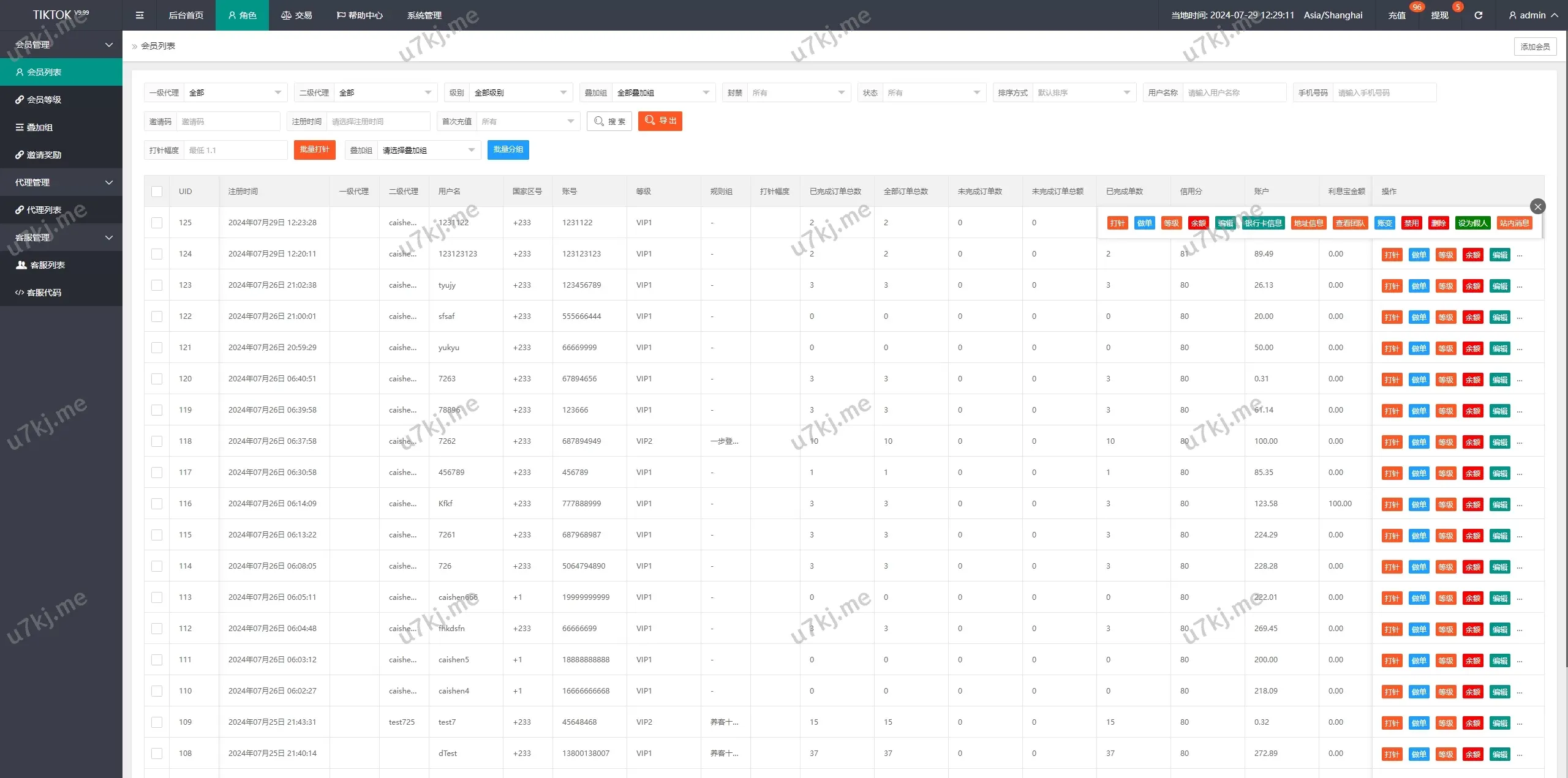Open the 一级代理 dropdown
This screenshot has height=778, width=1568.
tap(235, 92)
